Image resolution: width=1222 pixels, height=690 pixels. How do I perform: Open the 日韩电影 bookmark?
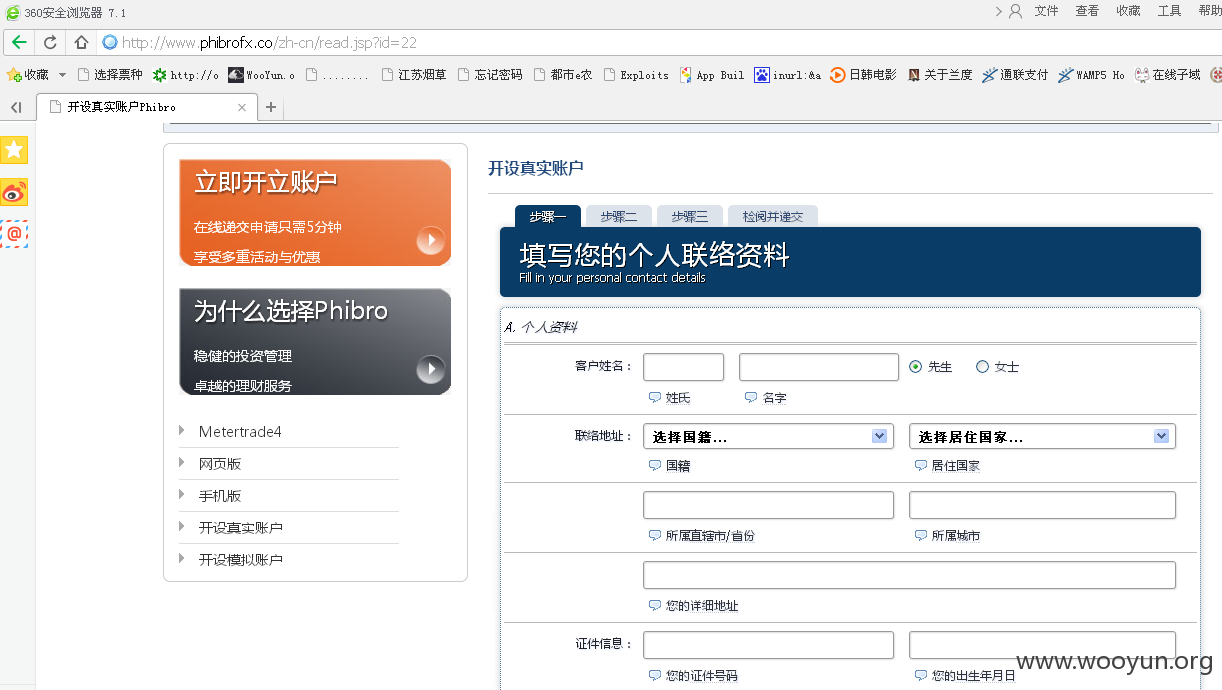coord(863,75)
